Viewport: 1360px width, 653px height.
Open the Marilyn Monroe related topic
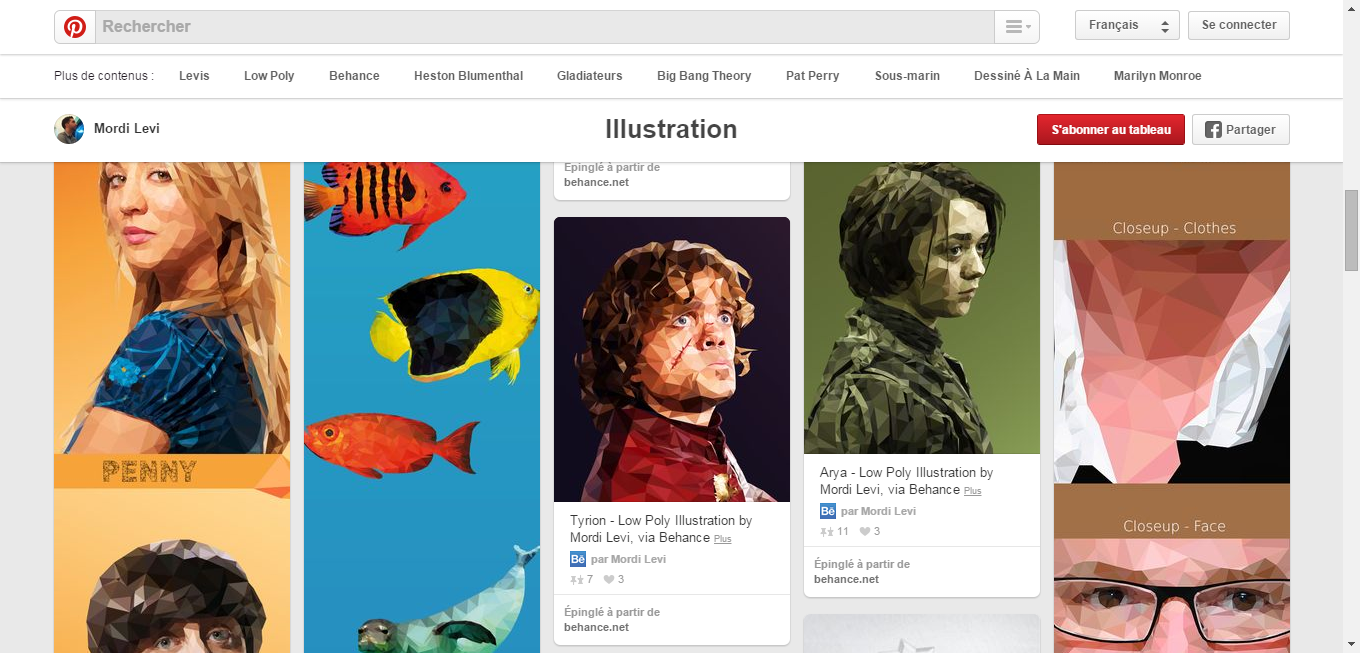(1158, 76)
